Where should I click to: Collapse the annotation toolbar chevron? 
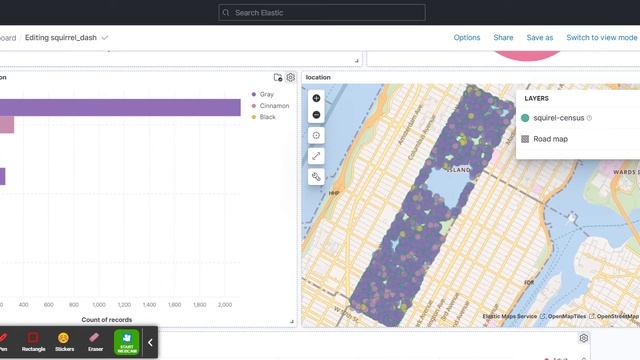pyautogui.click(x=150, y=342)
